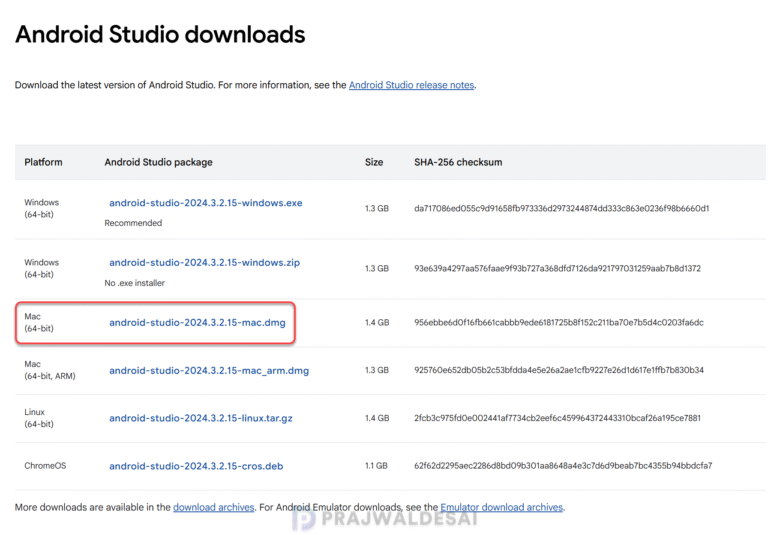Click the checksum starting with 925760e6

click(559, 370)
